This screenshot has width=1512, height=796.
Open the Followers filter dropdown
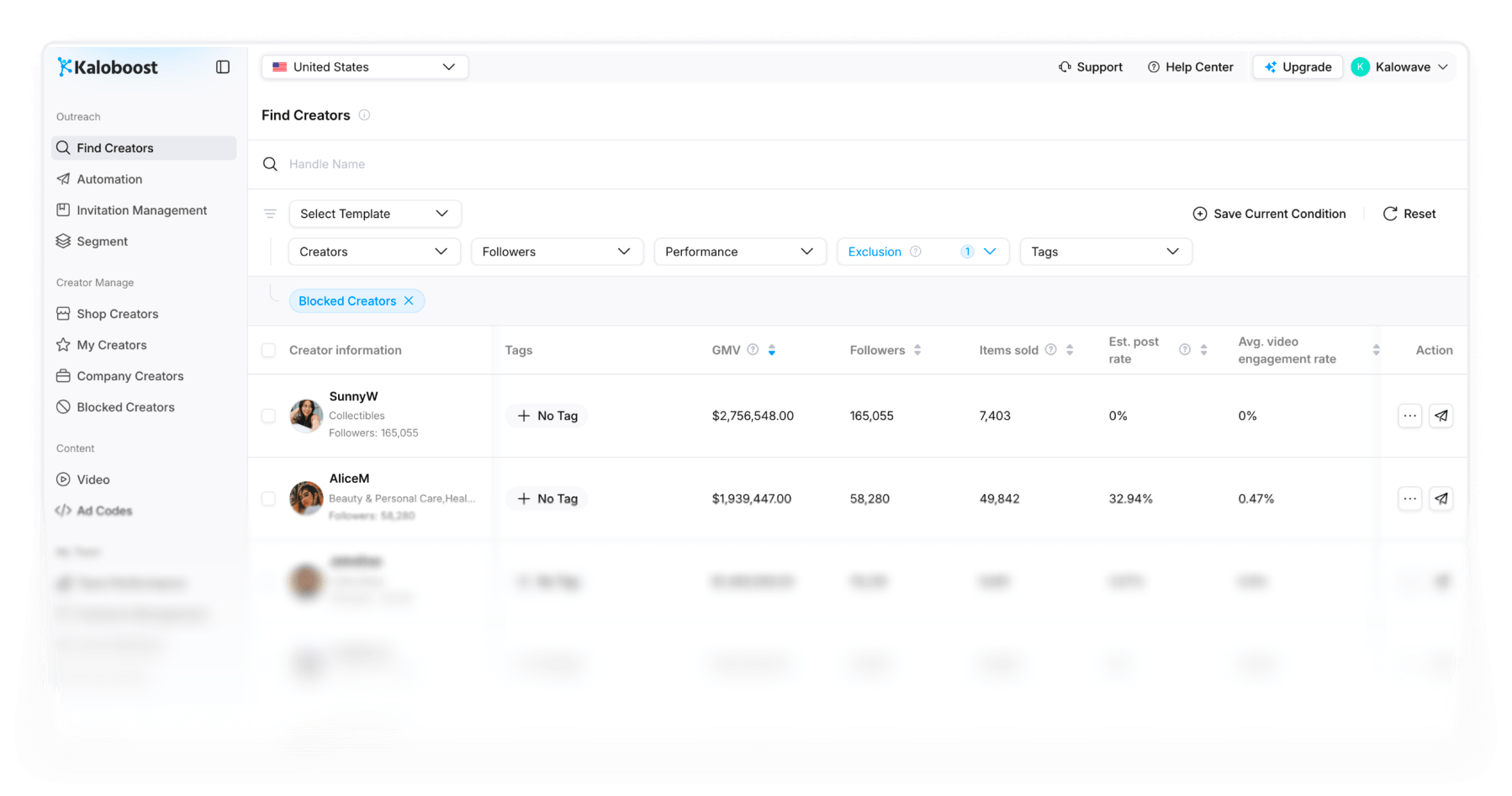tap(558, 252)
